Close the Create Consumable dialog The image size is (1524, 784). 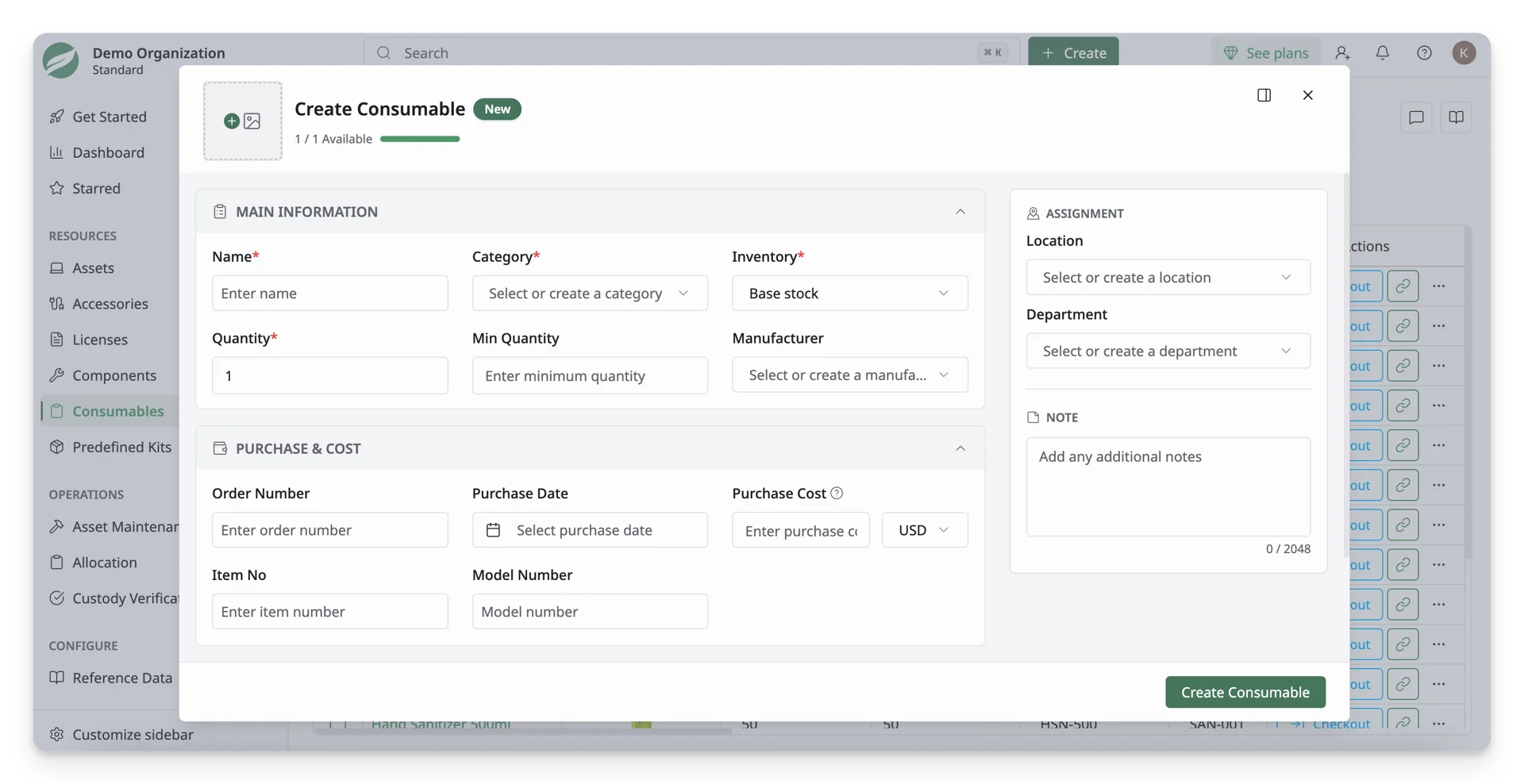pyautogui.click(x=1307, y=95)
